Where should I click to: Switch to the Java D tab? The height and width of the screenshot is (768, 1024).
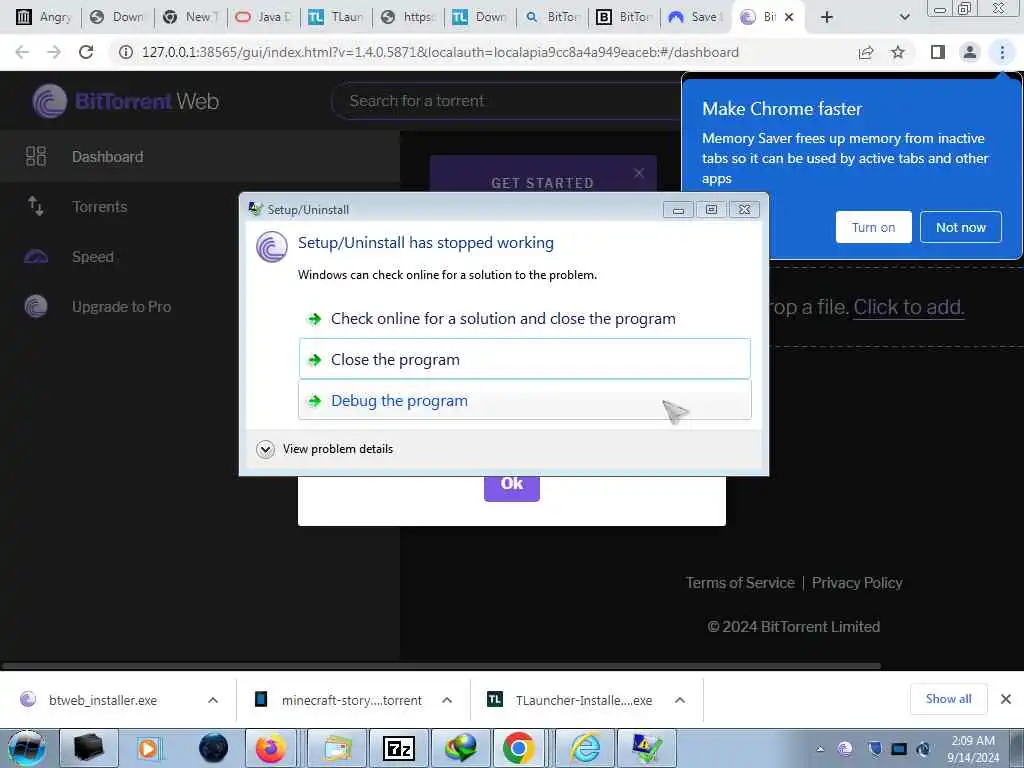click(x=264, y=17)
